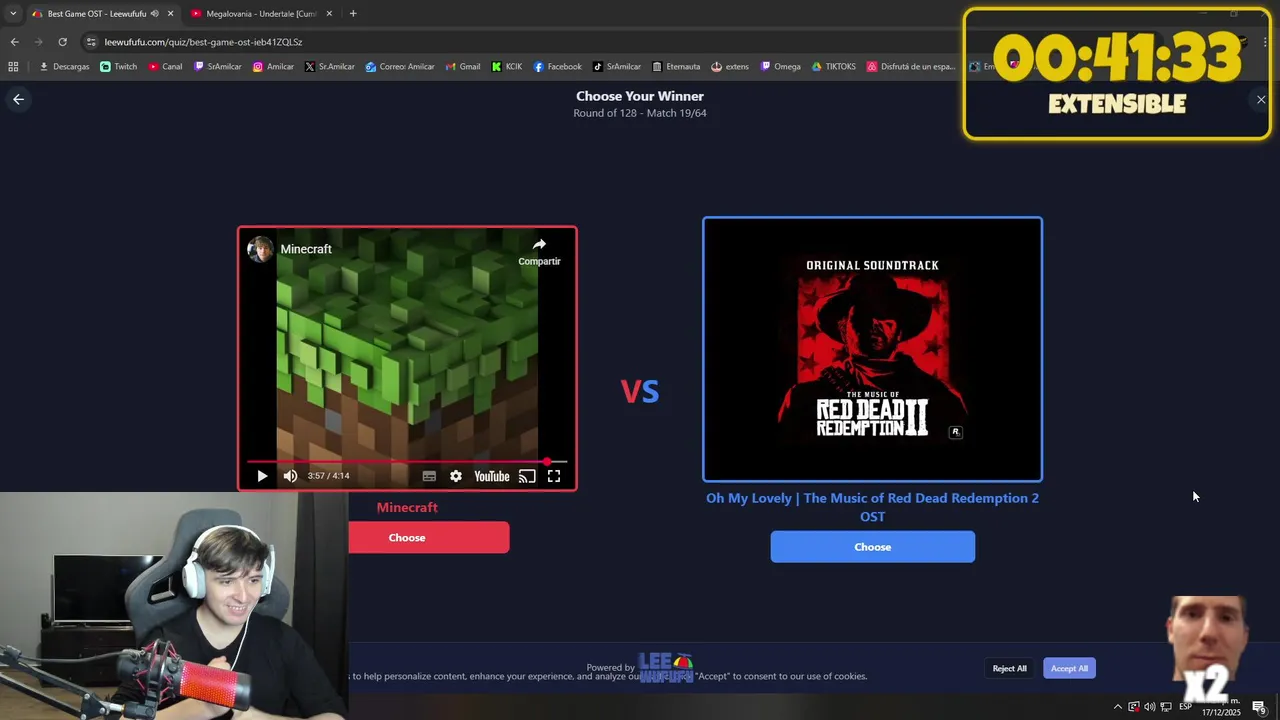
Task: Open the KCIK bookmark
Action: (x=507, y=67)
